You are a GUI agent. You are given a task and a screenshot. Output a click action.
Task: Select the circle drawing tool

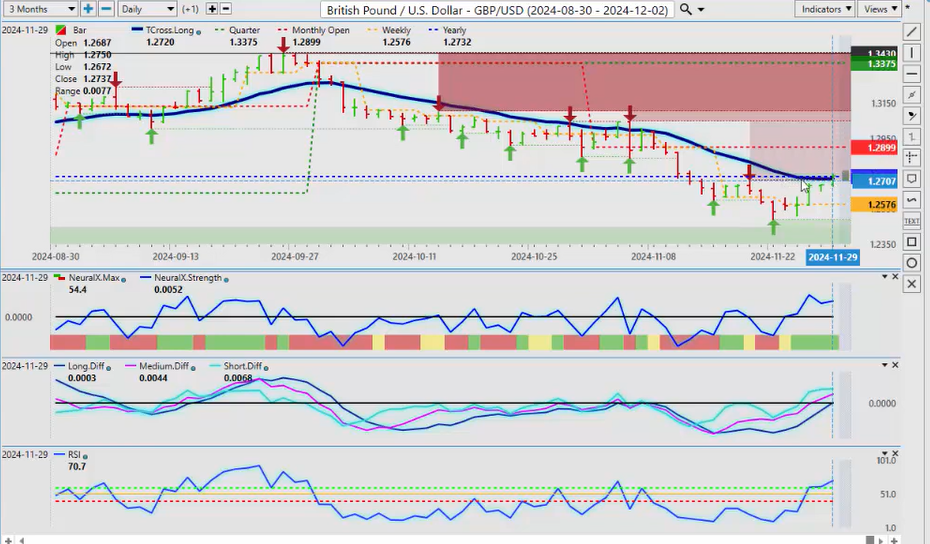tap(912, 263)
